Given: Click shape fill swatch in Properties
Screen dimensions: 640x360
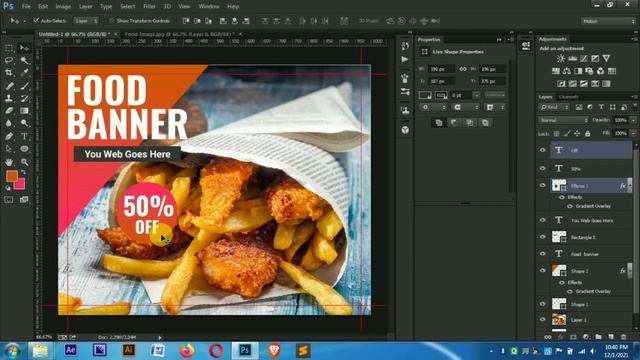Looking at the screenshot, I should tap(425, 95).
